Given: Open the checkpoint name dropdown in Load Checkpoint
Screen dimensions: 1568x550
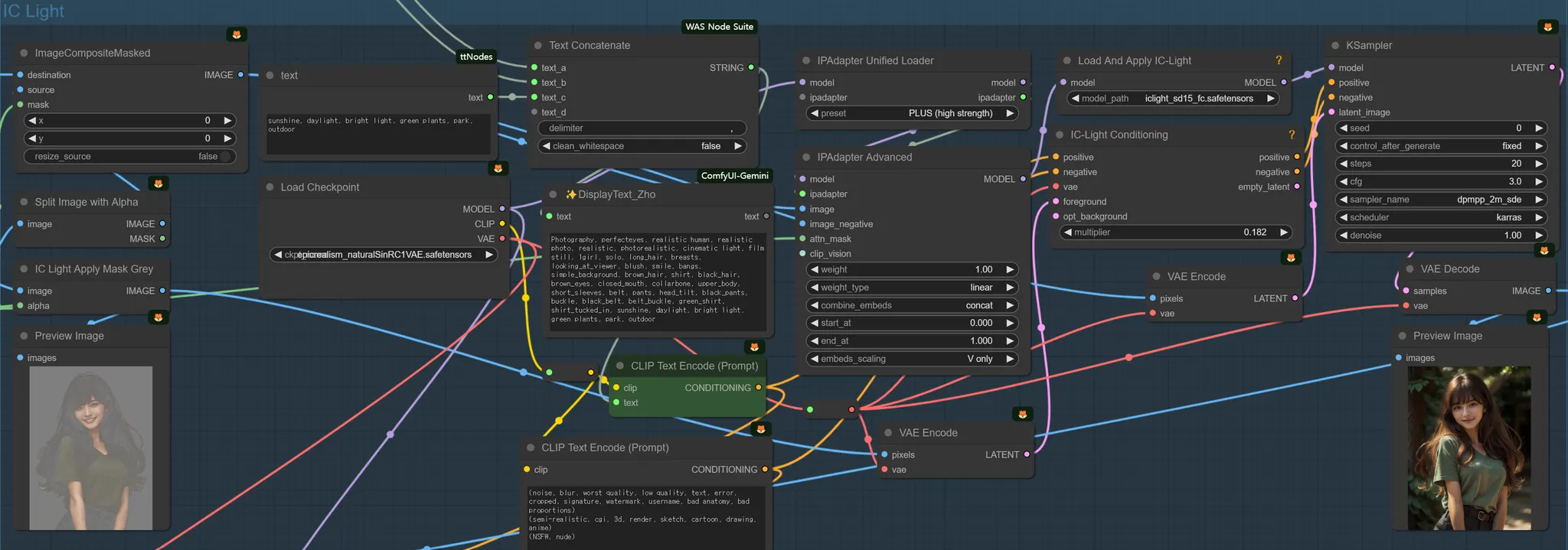Looking at the screenshot, I should 384,255.
